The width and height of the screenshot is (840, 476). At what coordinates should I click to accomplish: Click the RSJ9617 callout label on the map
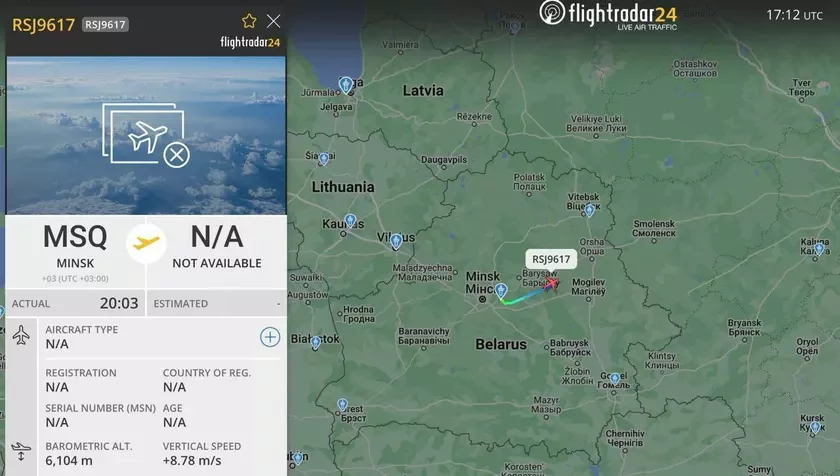551,259
